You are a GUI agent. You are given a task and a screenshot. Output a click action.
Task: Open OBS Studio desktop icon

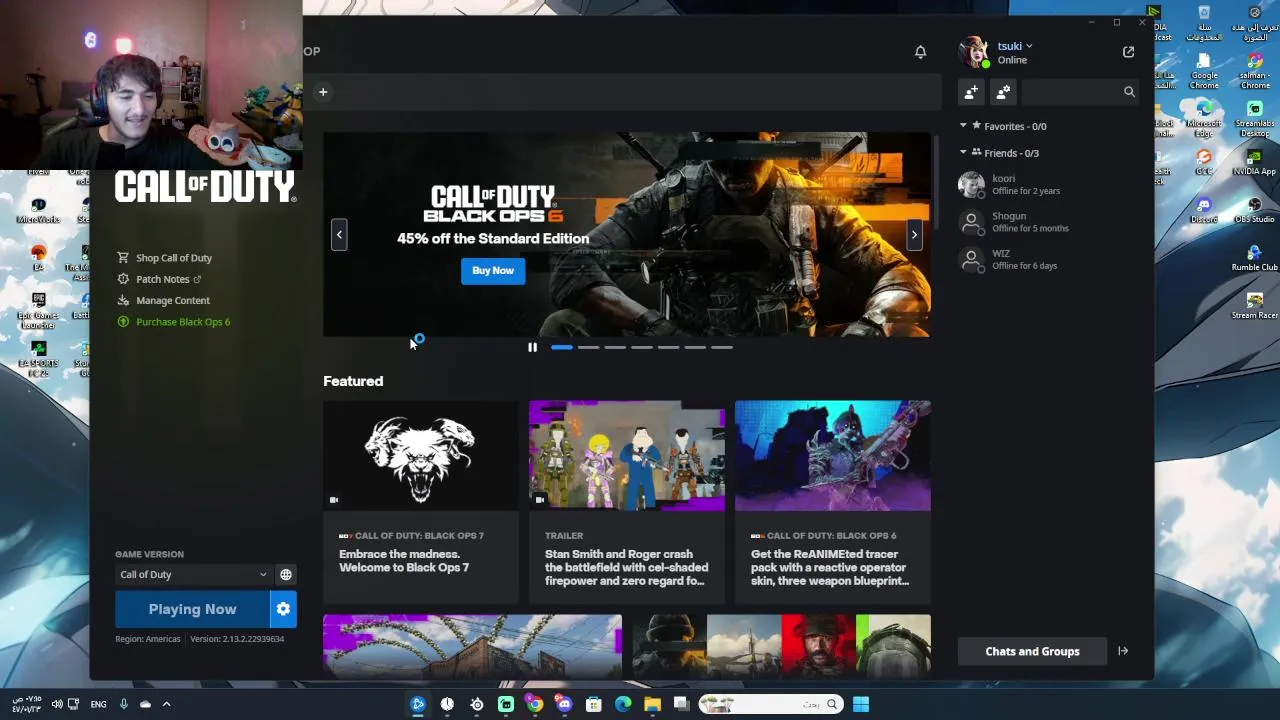coord(1254,210)
